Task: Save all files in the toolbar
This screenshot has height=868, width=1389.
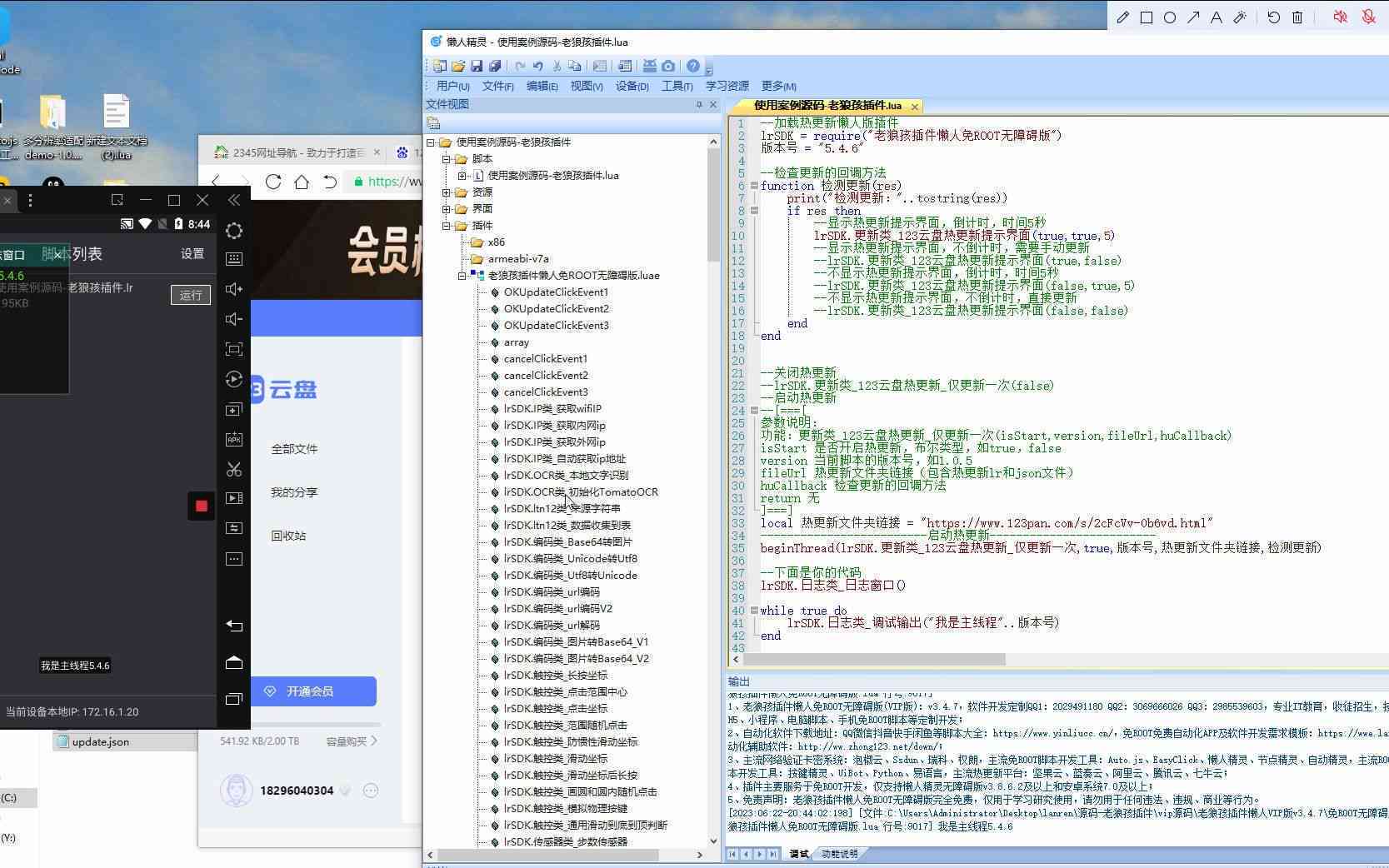Action: (495, 66)
